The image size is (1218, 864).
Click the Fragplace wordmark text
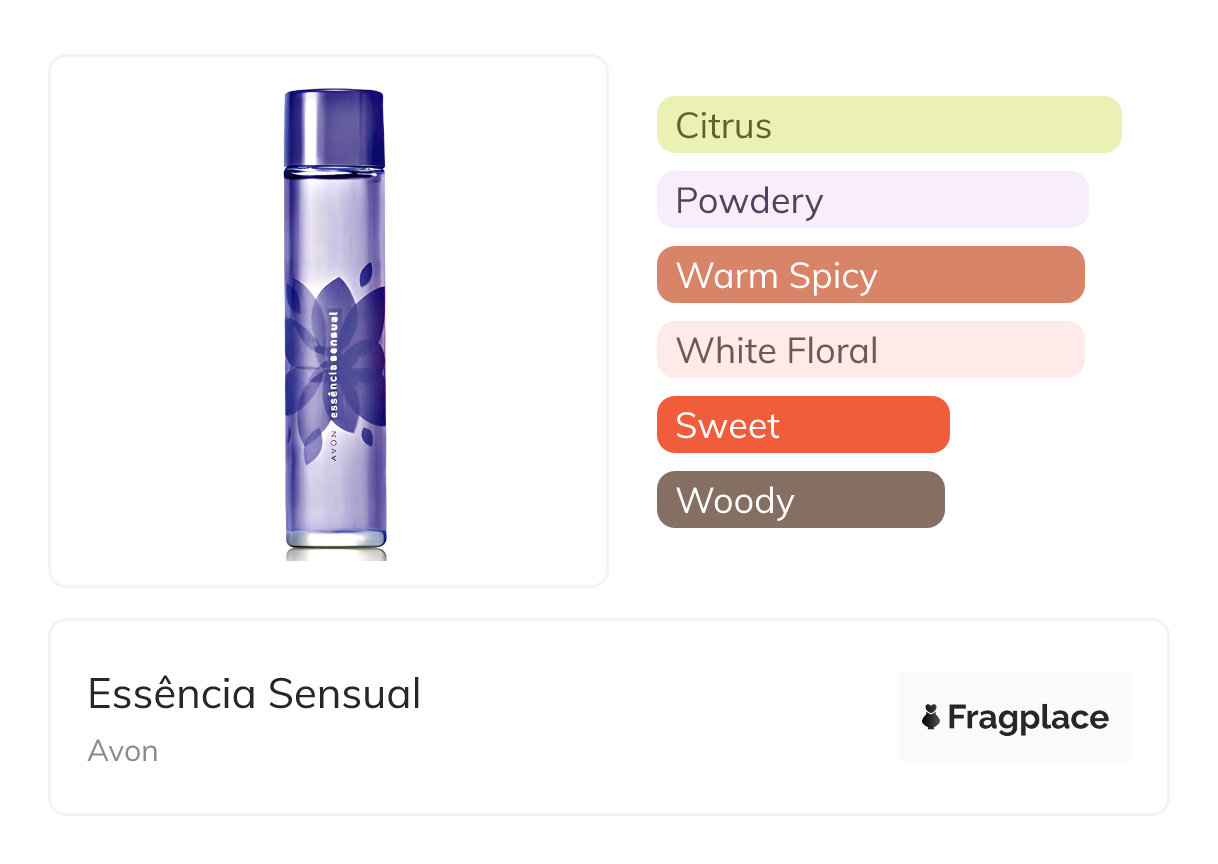pos(1028,717)
